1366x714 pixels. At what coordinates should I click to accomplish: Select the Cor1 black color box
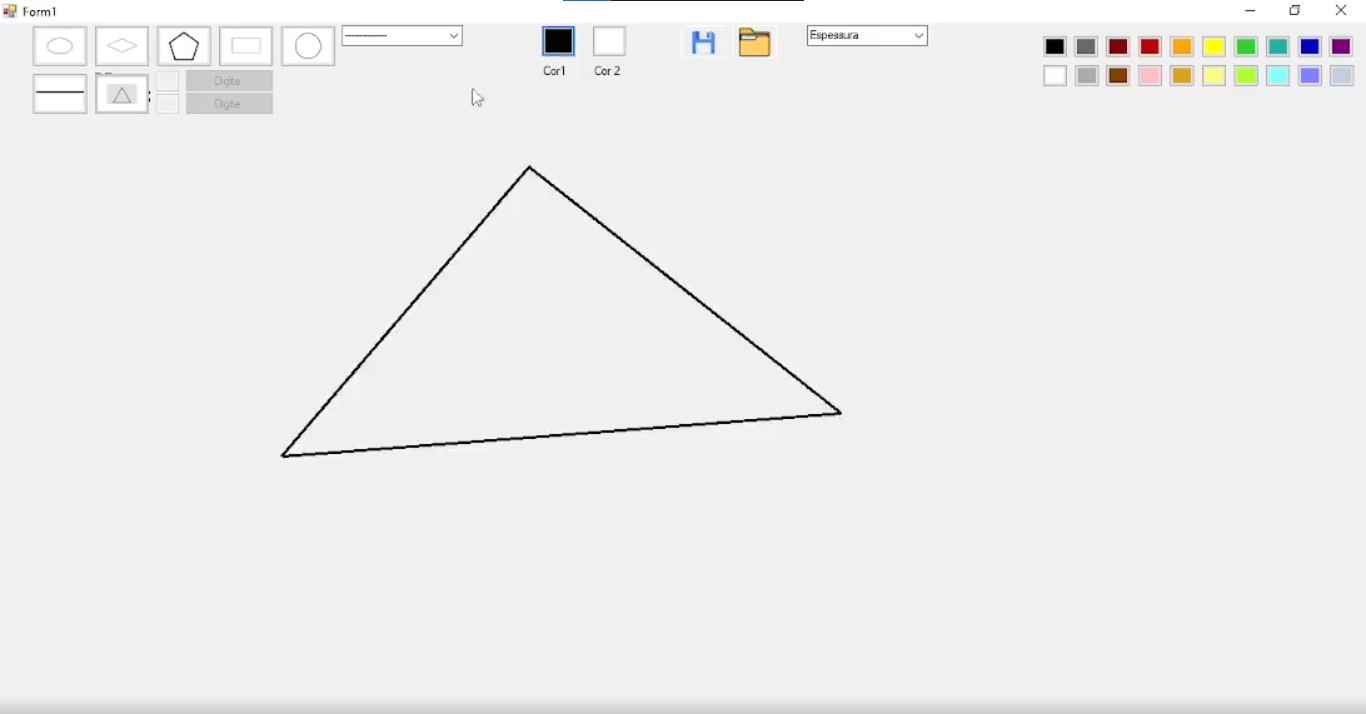559,42
